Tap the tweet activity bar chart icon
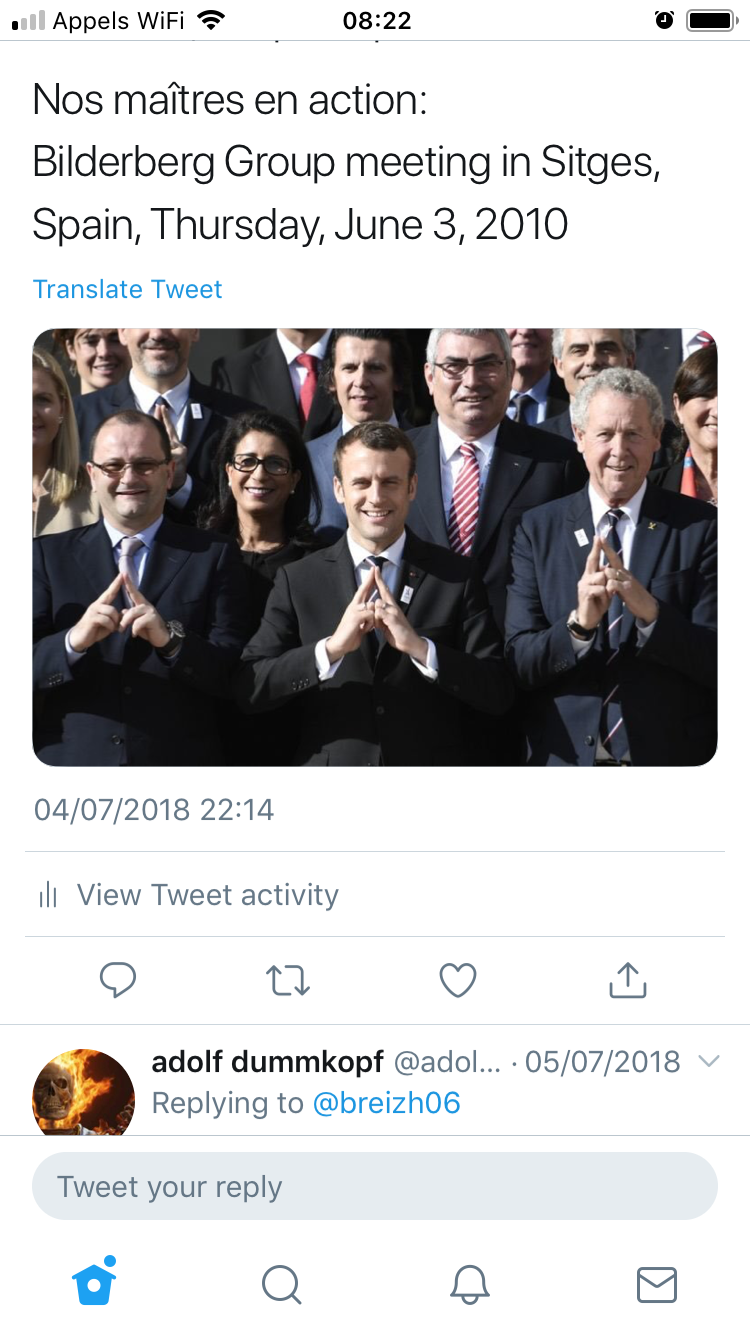Viewport: 750px width, 1334px height. point(47,894)
